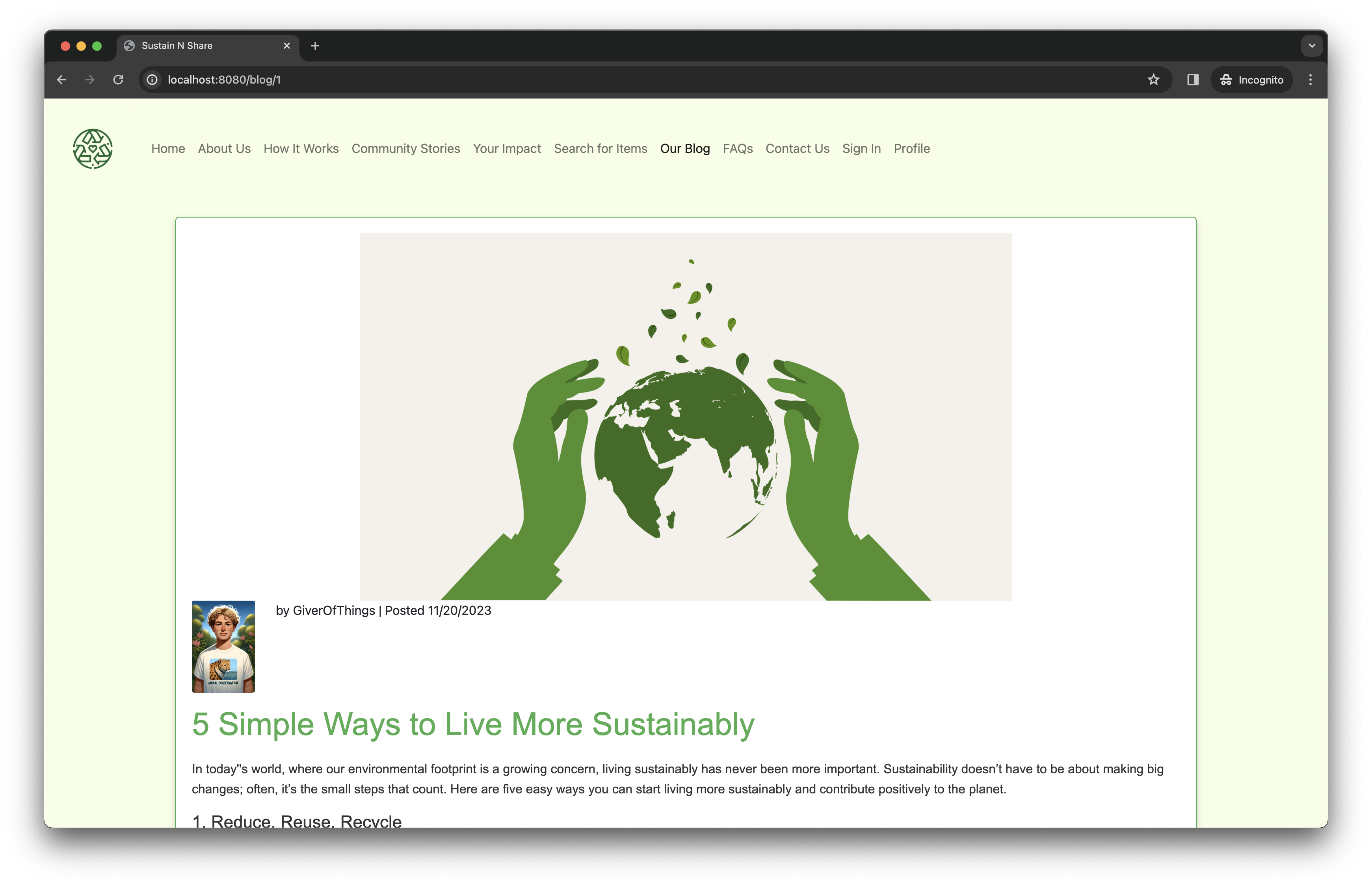Image resolution: width=1372 pixels, height=886 pixels.
Task: Open the How It Works page
Action: coord(301,149)
